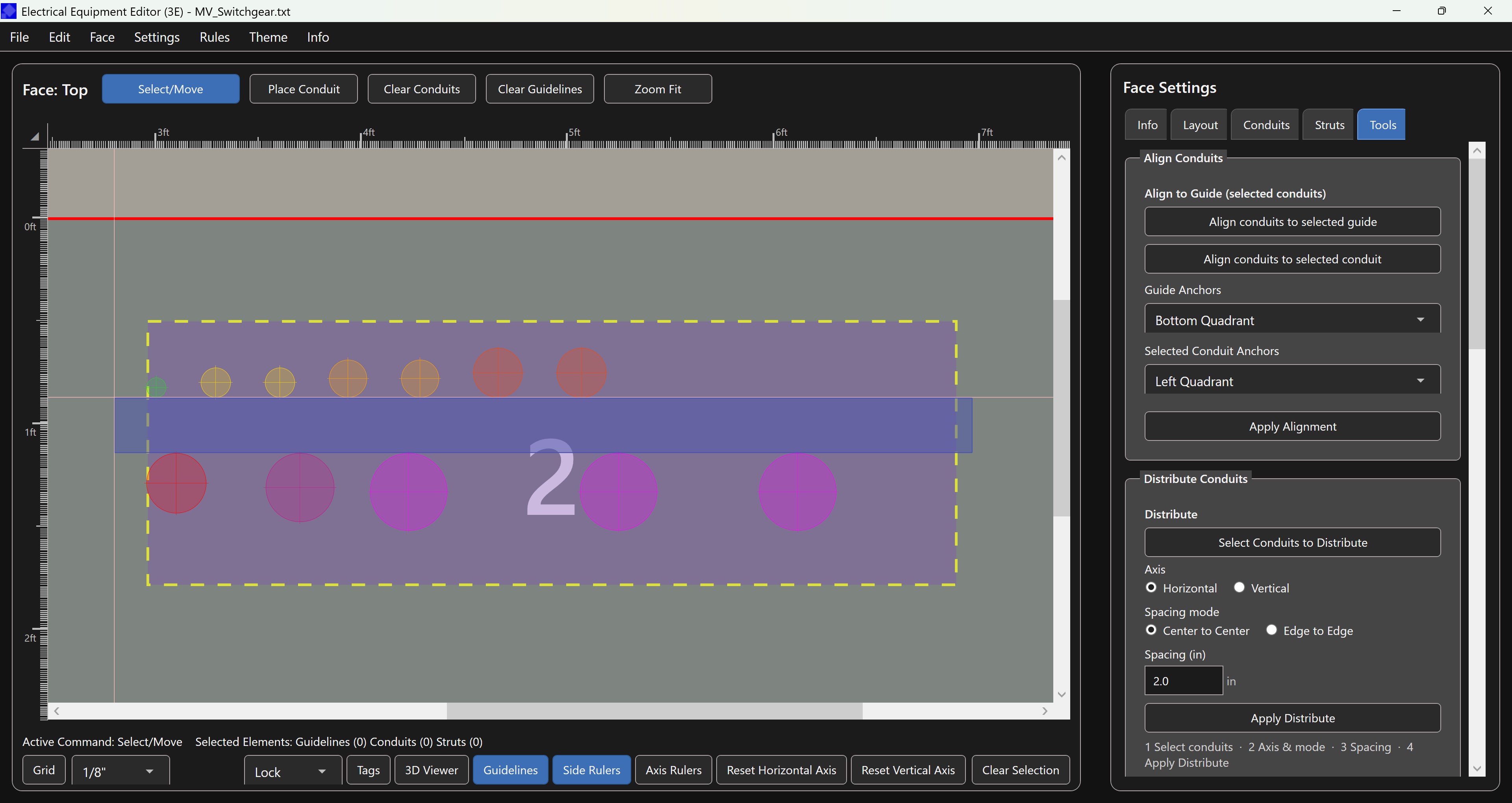Image resolution: width=1512 pixels, height=803 pixels.
Task: Open the Guide Anchors Bottom Quadrant dropdown
Action: [1292, 320]
